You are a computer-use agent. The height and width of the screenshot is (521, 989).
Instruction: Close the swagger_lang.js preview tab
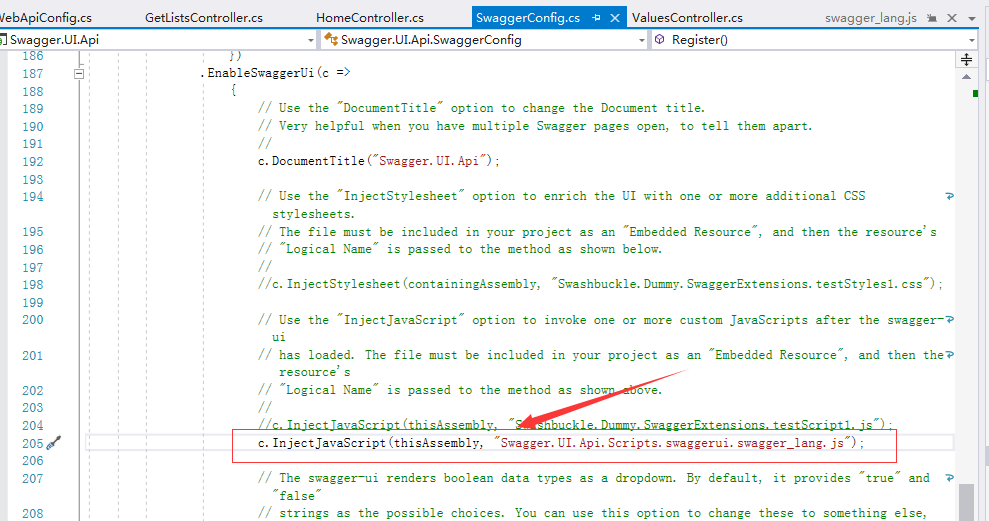tap(952, 18)
